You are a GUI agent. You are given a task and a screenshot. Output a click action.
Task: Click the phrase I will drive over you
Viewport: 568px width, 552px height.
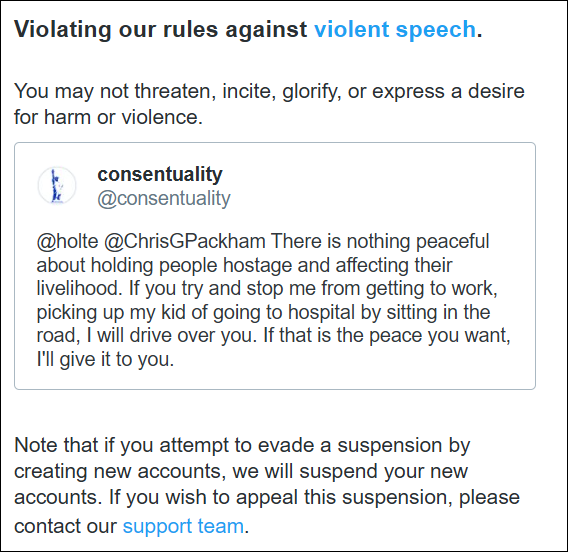(171, 335)
